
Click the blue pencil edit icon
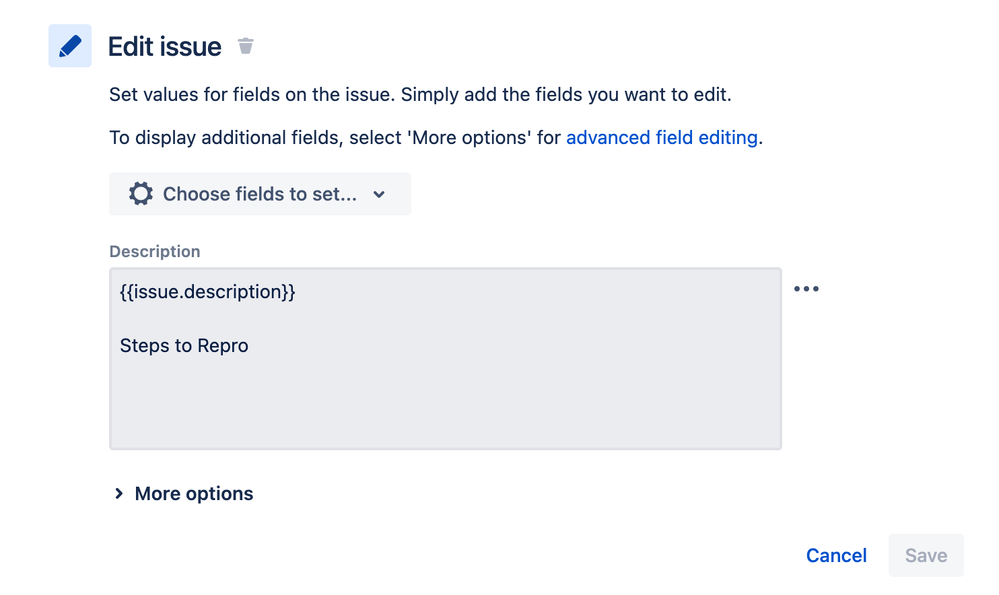pyautogui.click(x=70, y=46)
